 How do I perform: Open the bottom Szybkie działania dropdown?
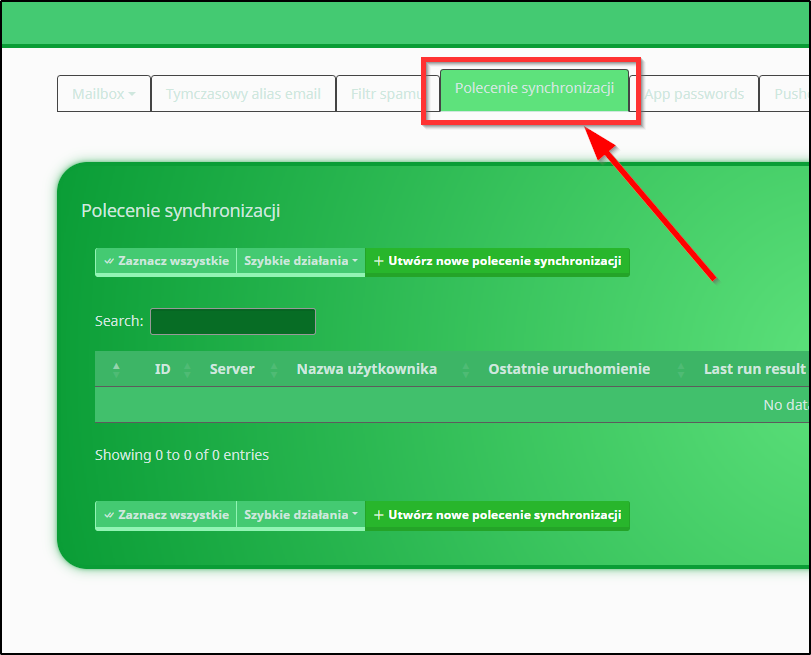(x=300, y=515)
